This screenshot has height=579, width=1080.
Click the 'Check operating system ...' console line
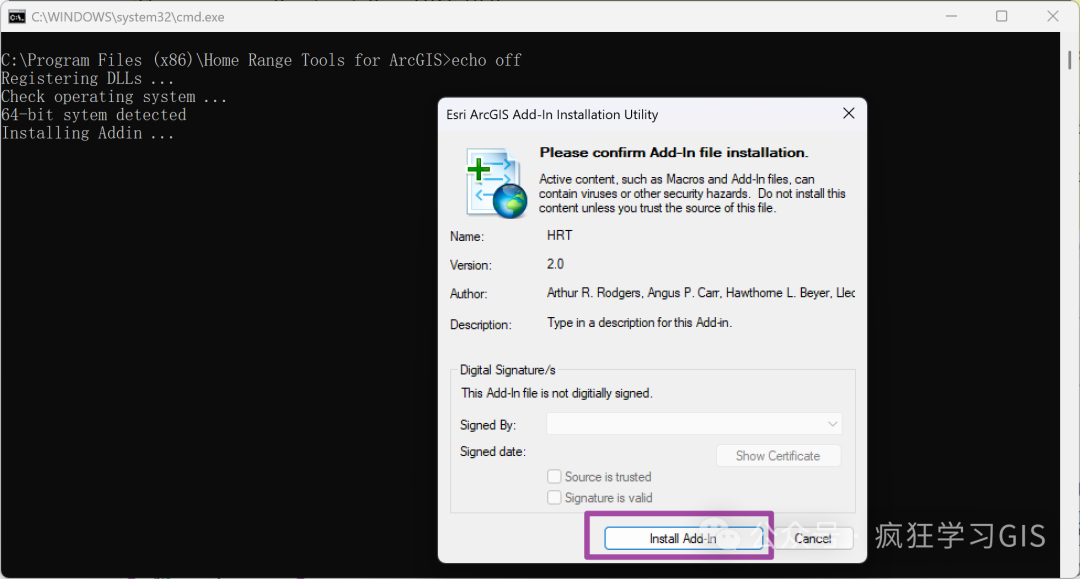tap(114, 96)
